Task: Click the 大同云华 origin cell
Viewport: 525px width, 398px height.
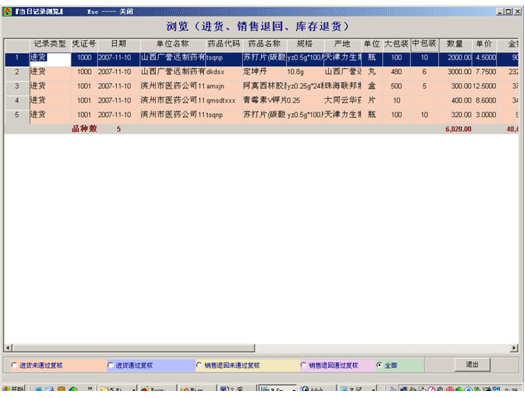Action: 342,101
